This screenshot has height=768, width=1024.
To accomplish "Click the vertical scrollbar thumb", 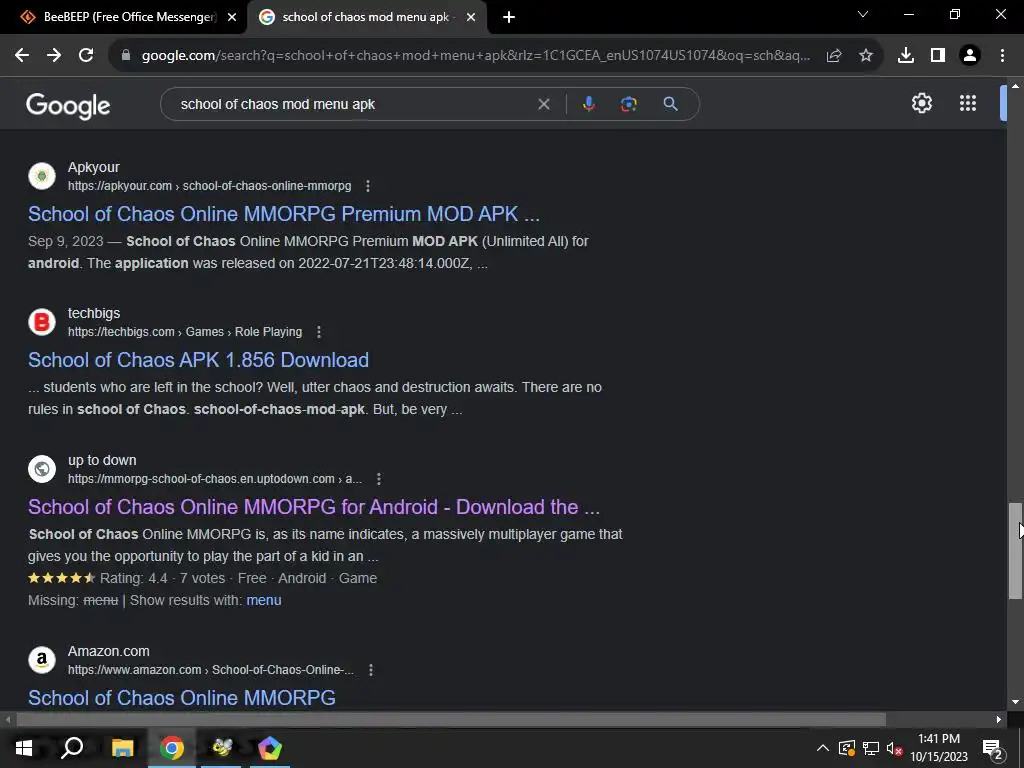I will (x=1015, y=550).
